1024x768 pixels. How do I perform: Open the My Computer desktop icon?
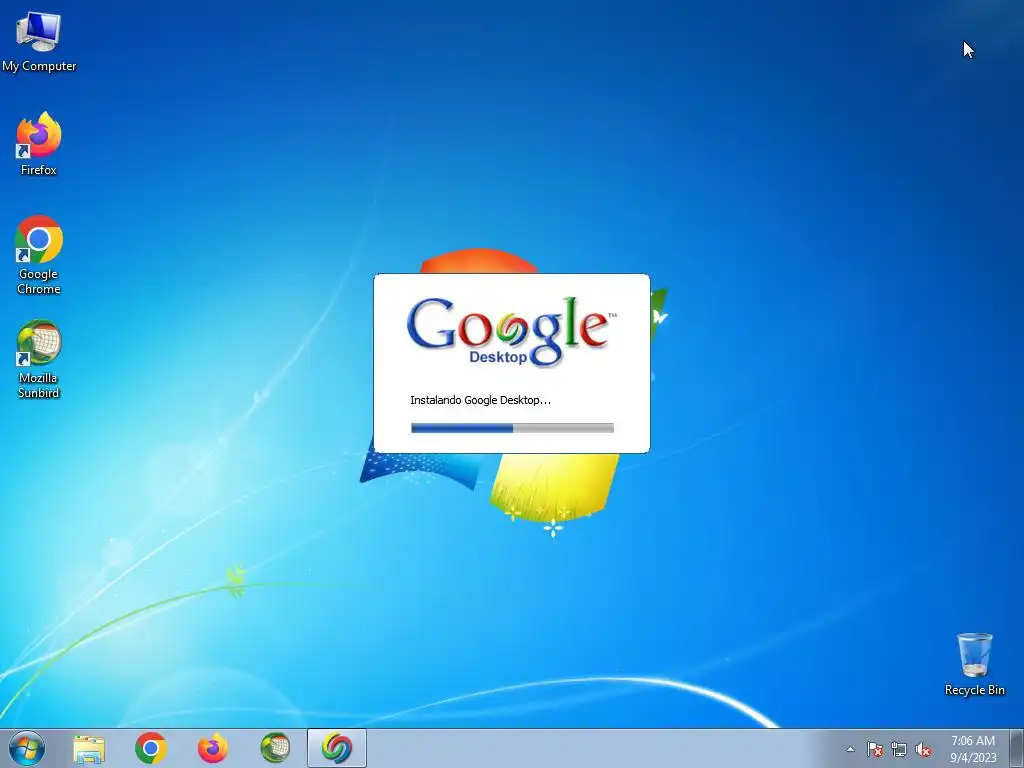(39, 42)
